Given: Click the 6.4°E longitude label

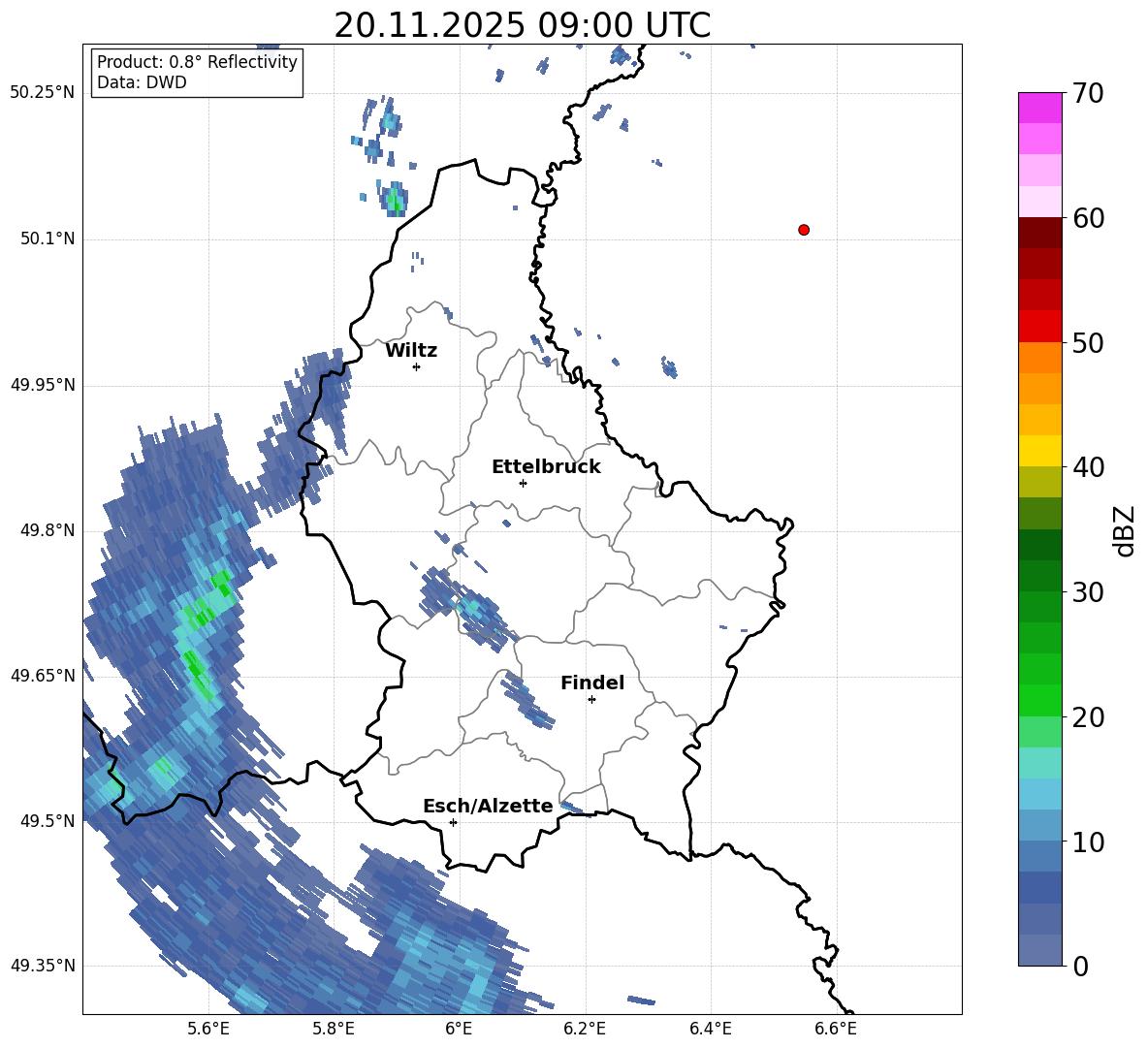Looking at the screenshot, I should pos(710,1029).
